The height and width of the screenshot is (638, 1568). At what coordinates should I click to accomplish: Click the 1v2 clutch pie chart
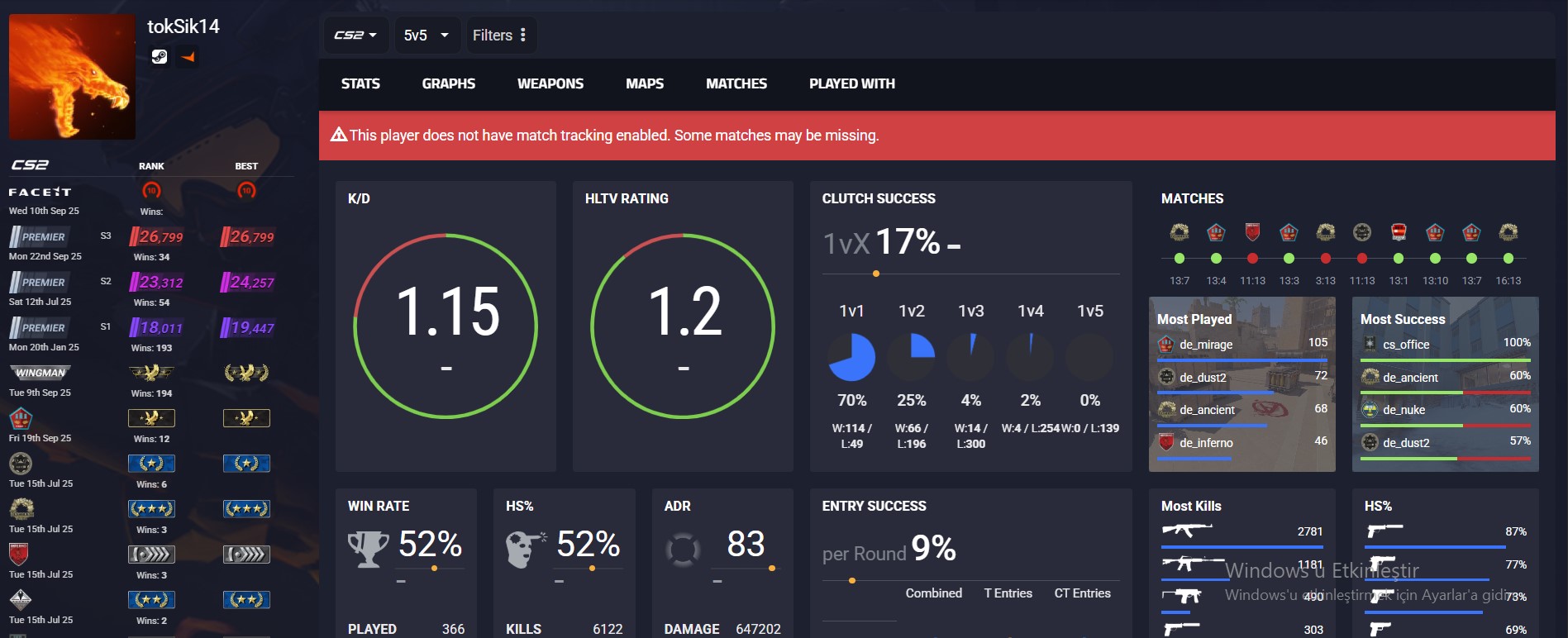[911, 357]
